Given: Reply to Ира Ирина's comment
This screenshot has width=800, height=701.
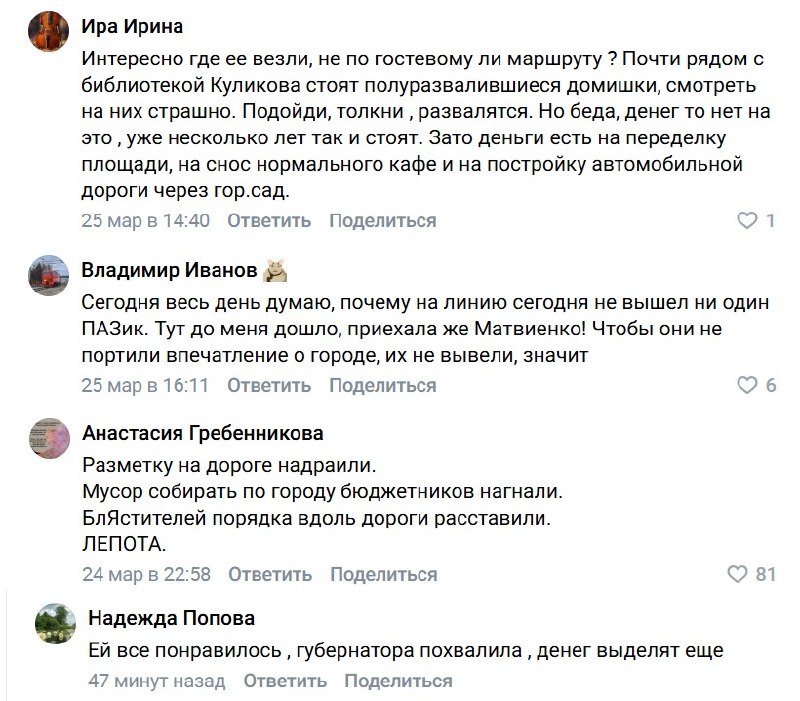Looking at the screenshot, I should (x=269, y=221).
